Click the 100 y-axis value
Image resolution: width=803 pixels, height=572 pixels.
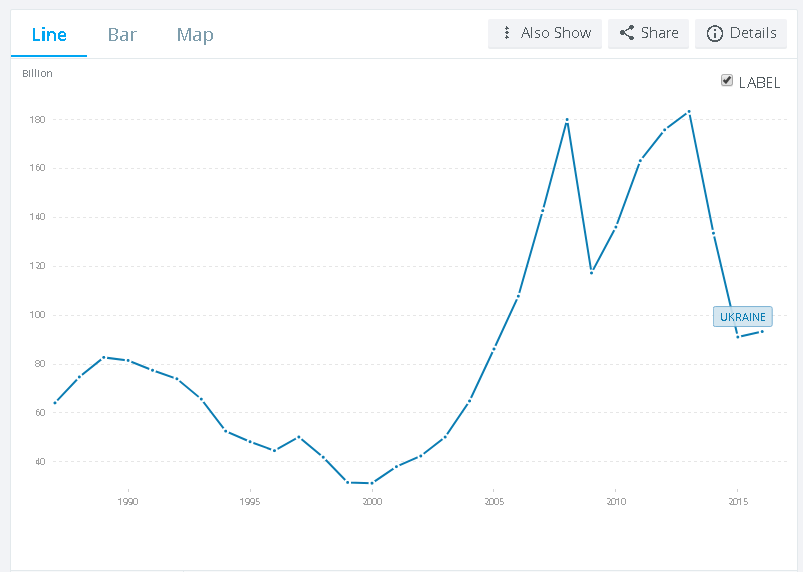[37, 315]
